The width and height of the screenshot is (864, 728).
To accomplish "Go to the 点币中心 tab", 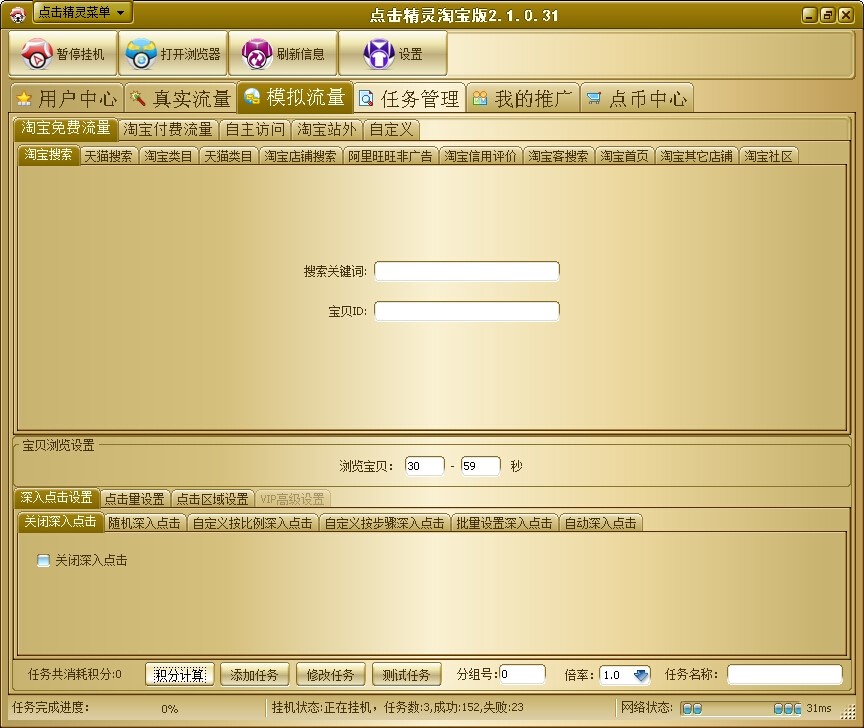I will [x=637, y=99].
